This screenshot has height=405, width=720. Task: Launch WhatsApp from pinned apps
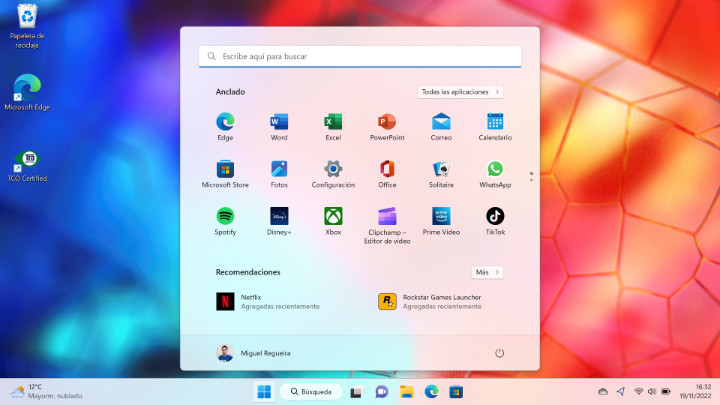[x=495, y=174]
